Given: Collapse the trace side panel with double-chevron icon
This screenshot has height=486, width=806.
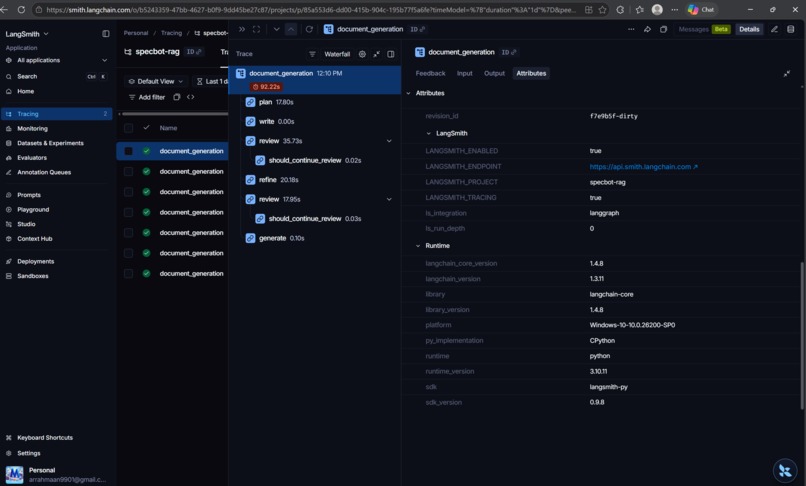Looking at the screenshot, I should click(x=242, y=29).
